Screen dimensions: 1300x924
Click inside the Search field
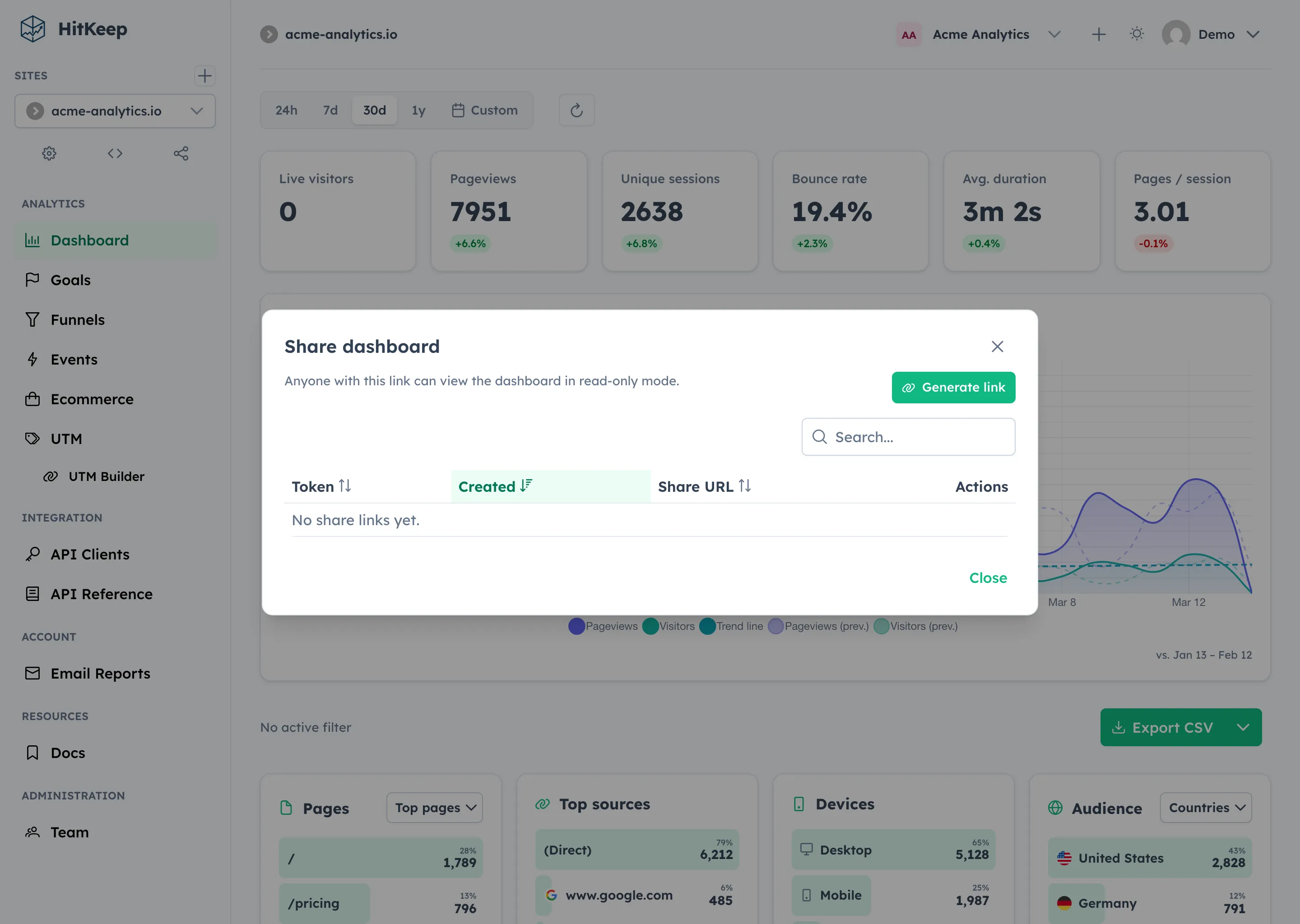point(908,436)
